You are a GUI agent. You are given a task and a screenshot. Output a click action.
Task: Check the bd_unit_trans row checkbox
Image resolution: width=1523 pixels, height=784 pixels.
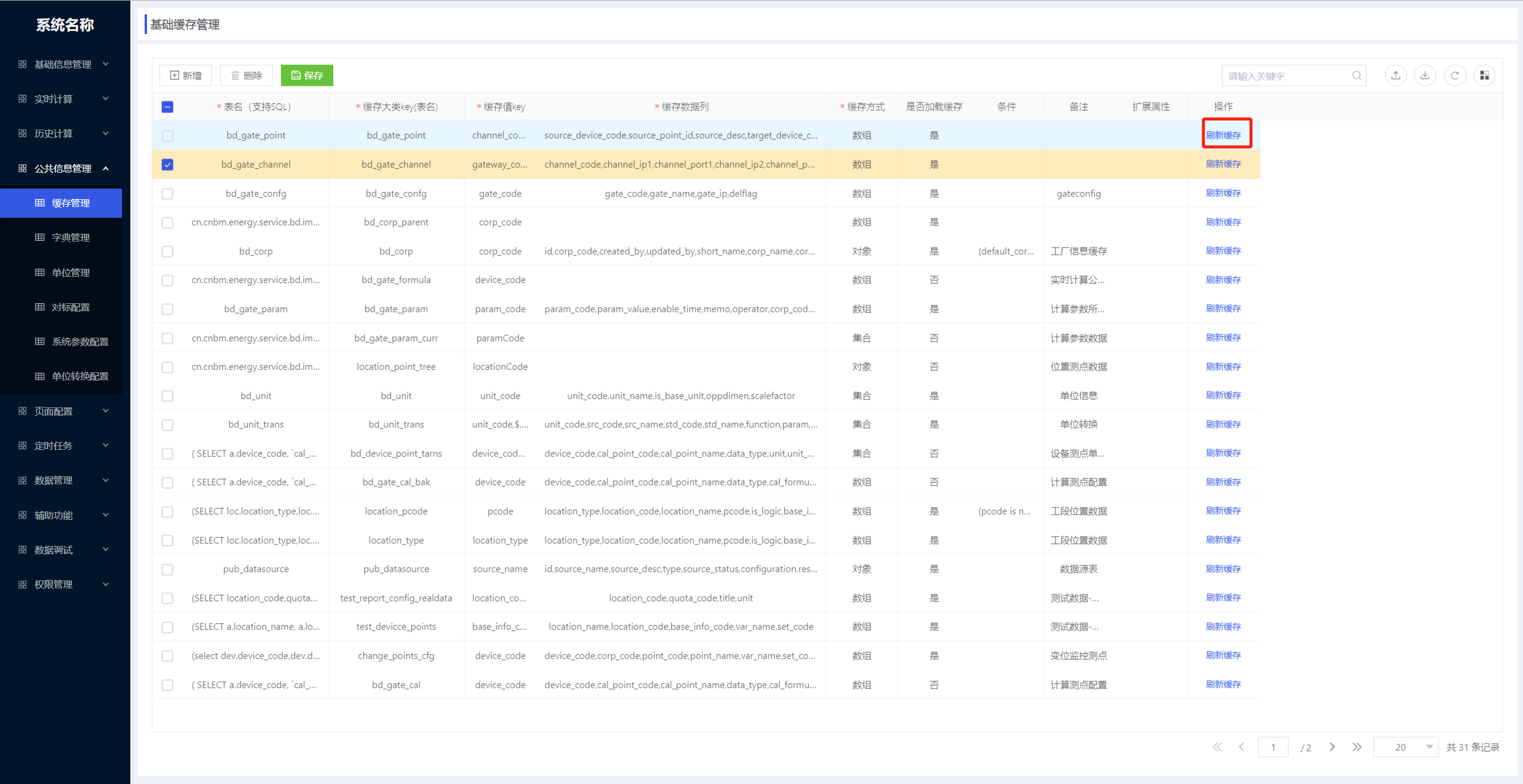coord(167,425)
